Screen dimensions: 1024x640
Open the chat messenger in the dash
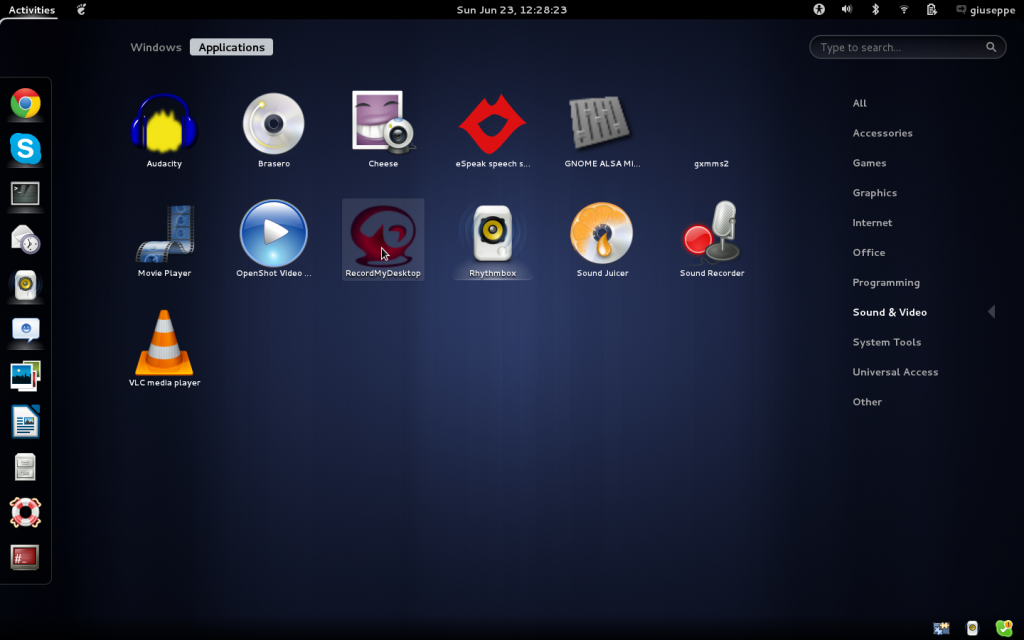click(25, 330)
